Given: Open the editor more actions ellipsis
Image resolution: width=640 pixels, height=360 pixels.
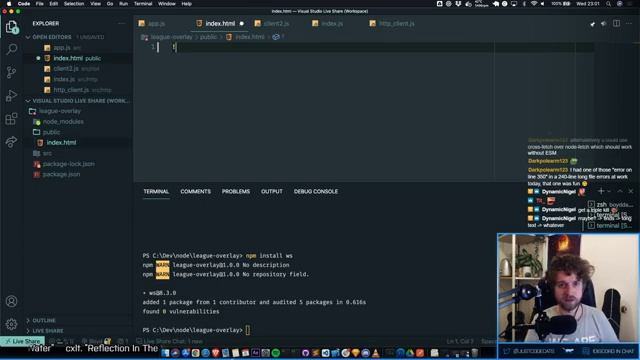Looking at the screenshot, I should point(629,24).
